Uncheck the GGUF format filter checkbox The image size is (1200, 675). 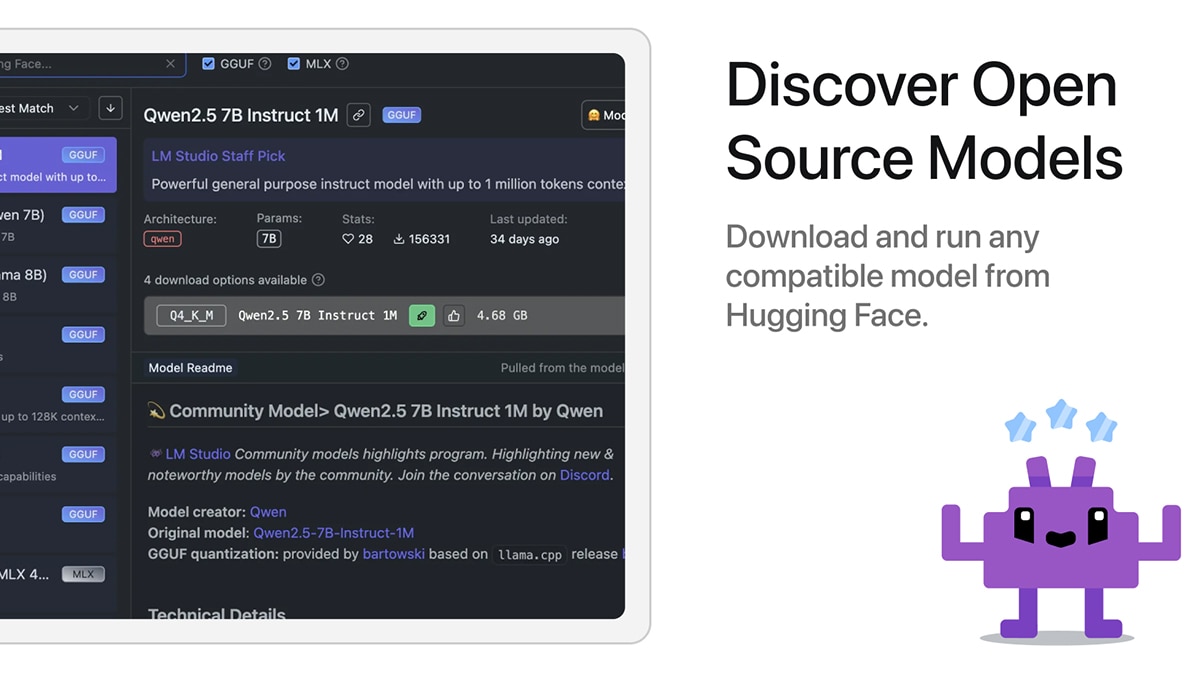coord(209,64)
